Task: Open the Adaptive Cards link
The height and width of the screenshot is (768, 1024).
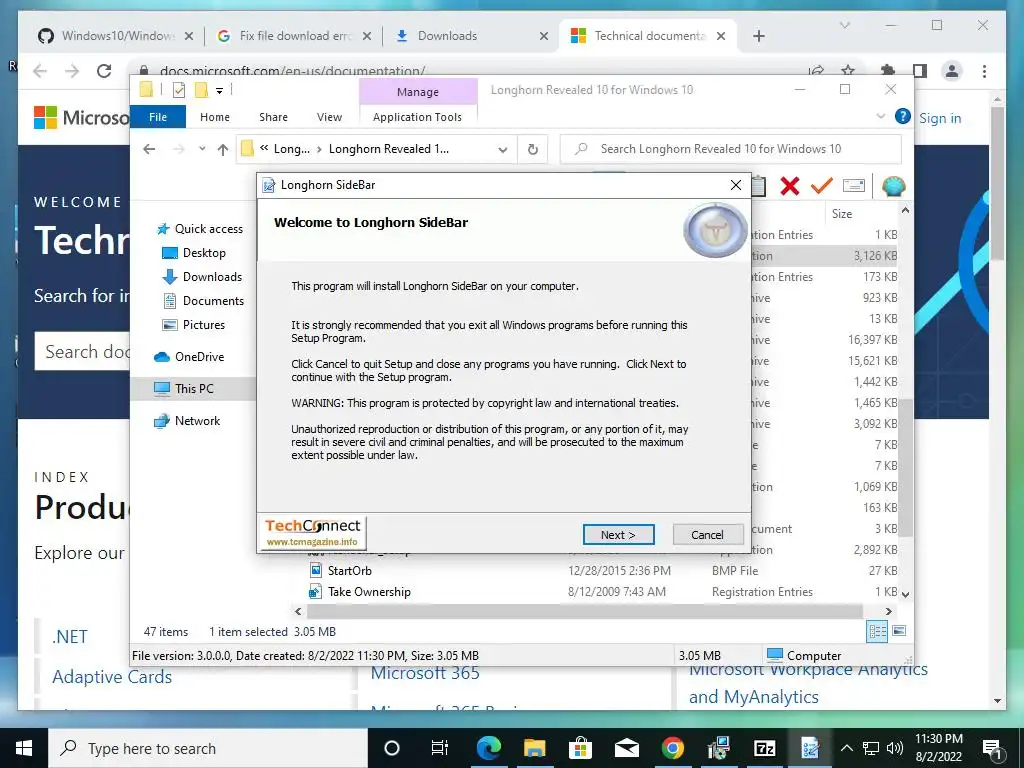Action: click(x=112, y=677)
